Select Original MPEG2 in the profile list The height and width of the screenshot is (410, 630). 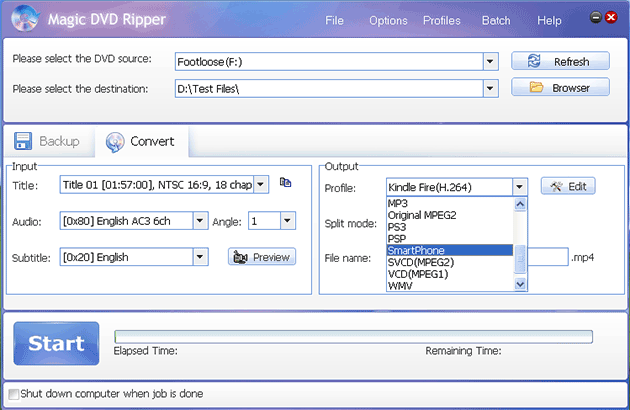(450, 215)
